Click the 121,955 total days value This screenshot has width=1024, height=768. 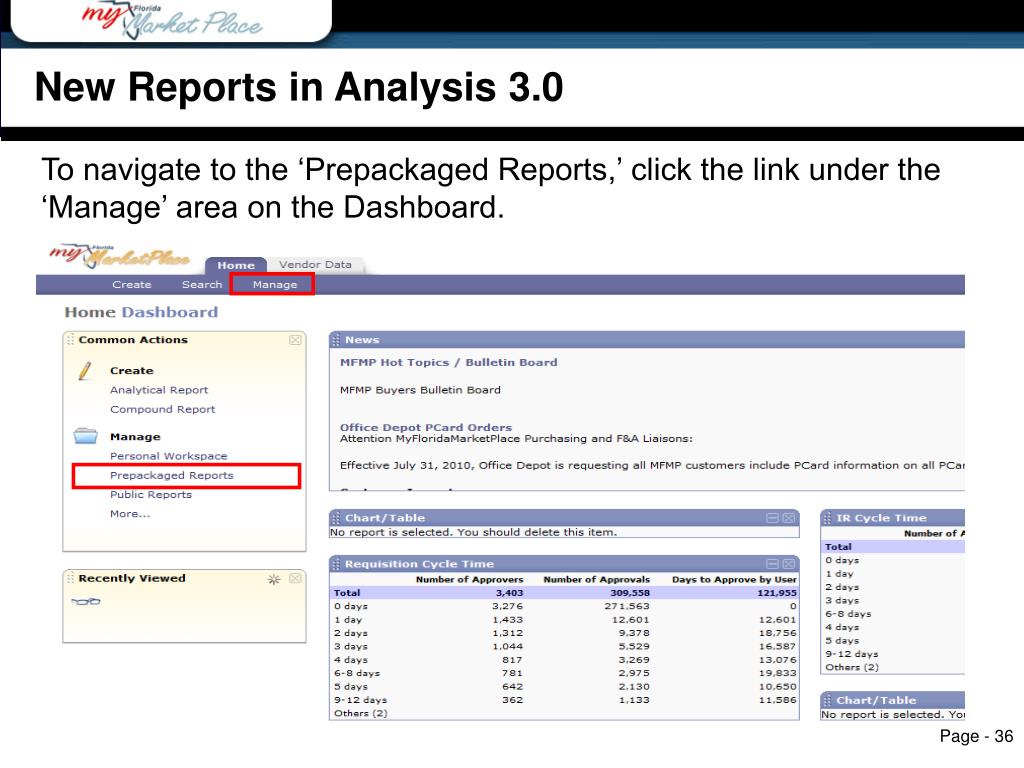pyautogui.click(x=776, y=593)
